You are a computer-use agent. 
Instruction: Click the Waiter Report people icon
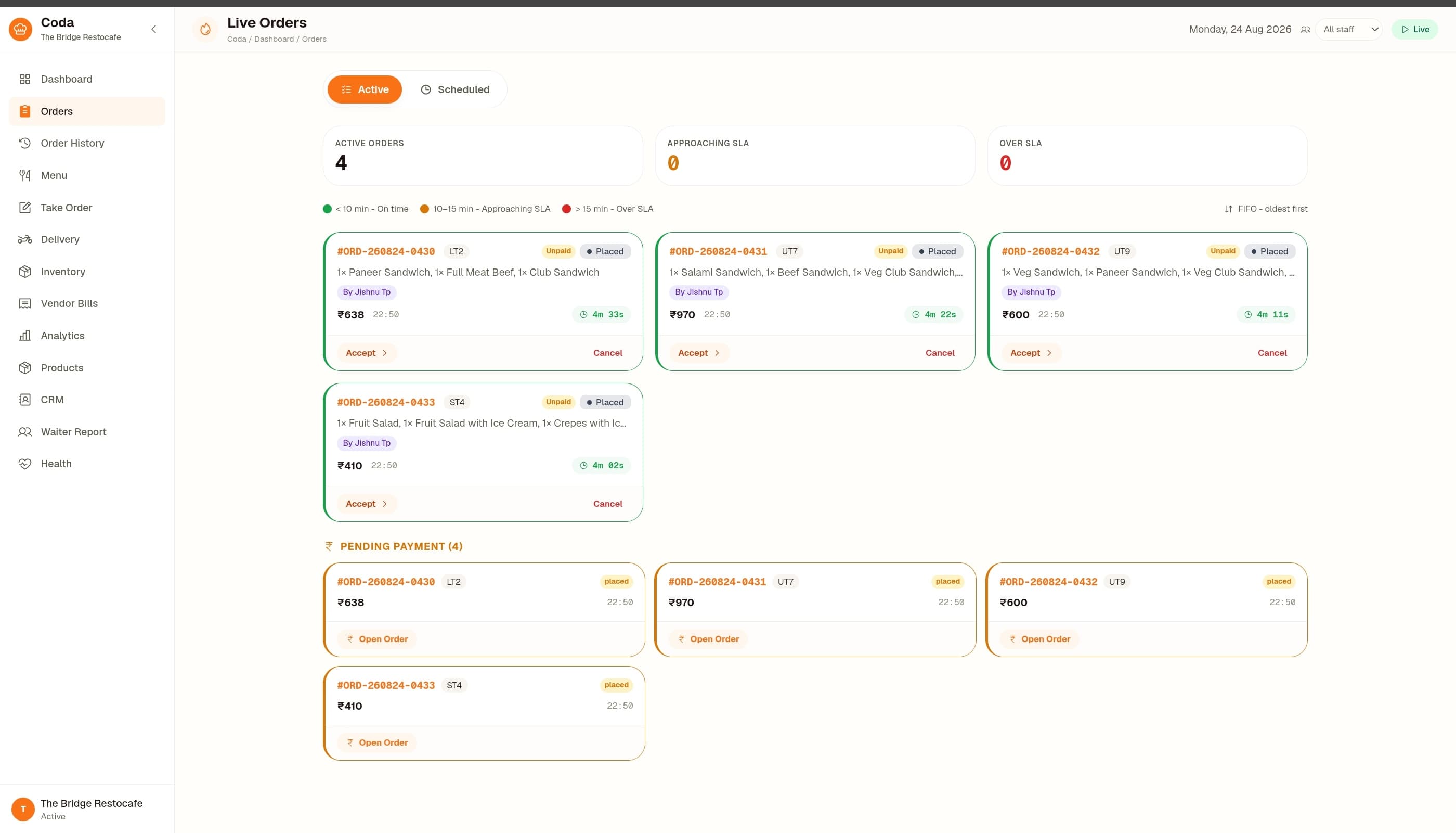coord(24,431)
